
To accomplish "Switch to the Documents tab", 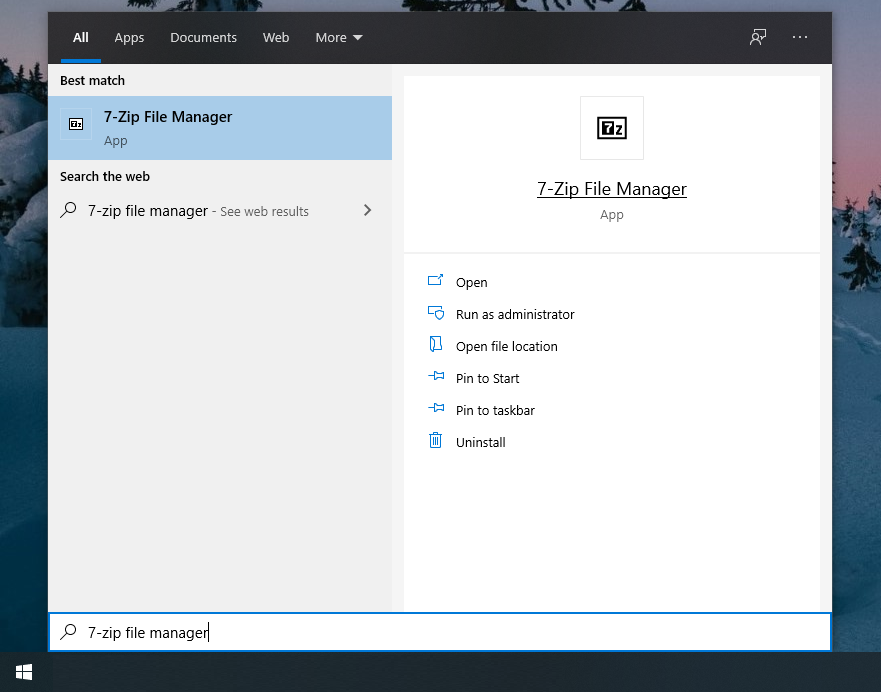I will [x=203, y=38].
